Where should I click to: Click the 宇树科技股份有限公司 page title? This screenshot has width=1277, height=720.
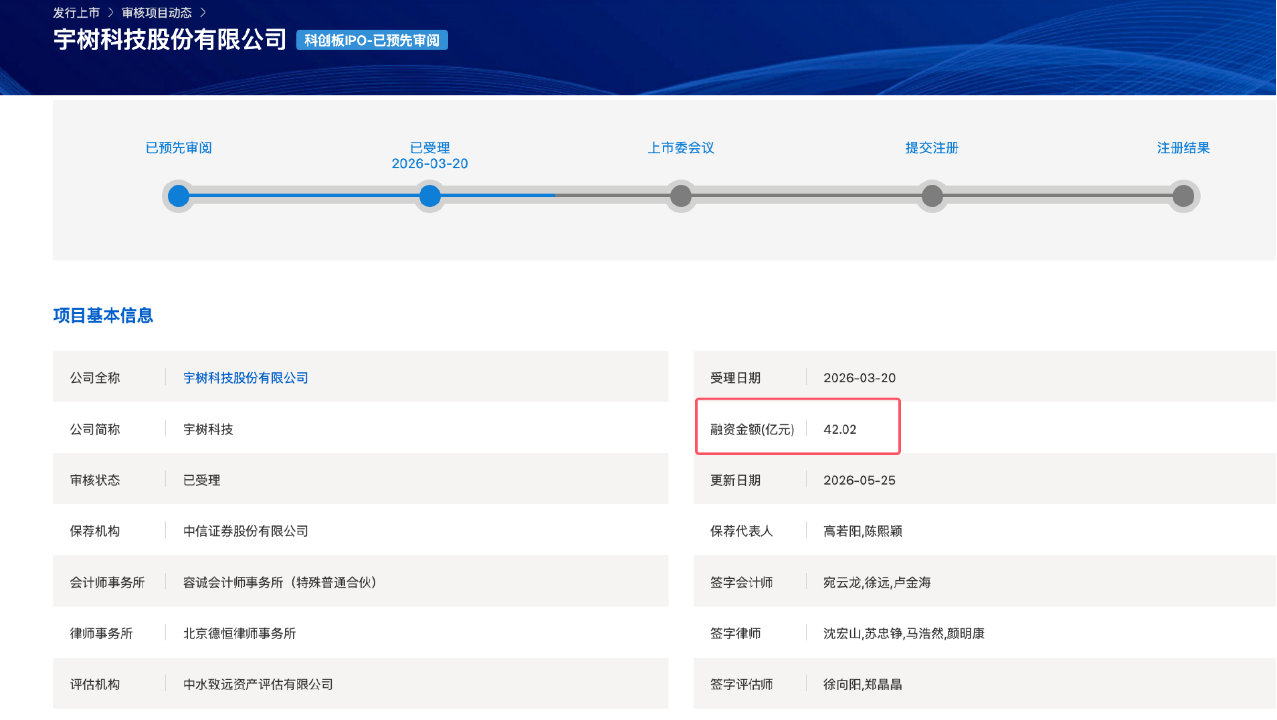170,40
